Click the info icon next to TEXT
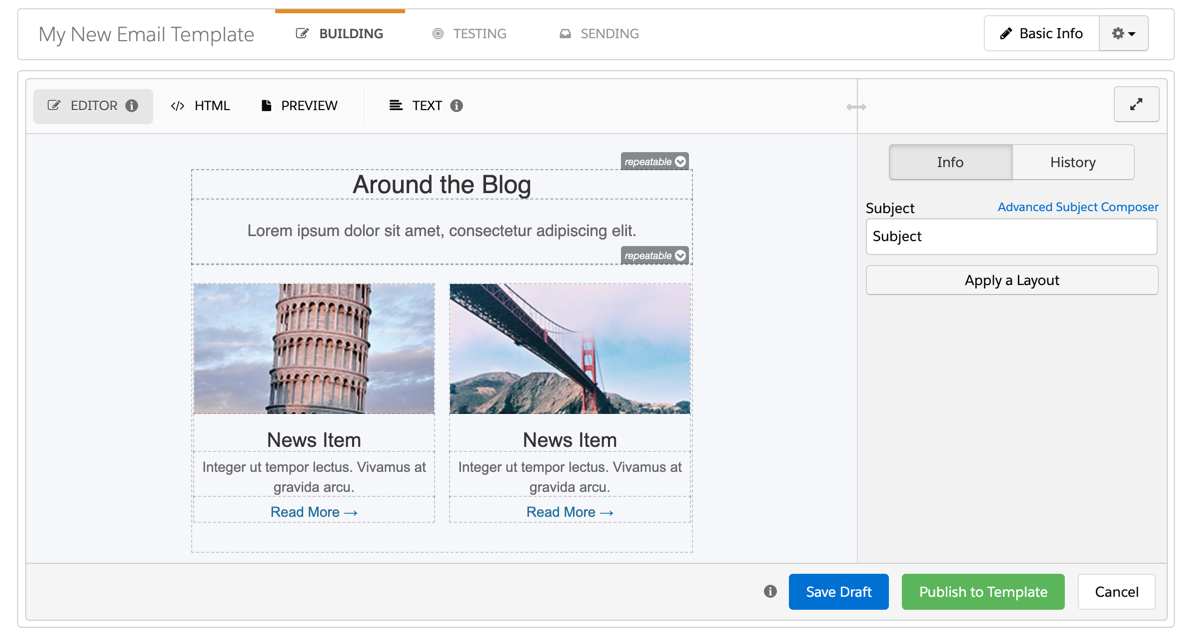 click(x=456, y=106)
